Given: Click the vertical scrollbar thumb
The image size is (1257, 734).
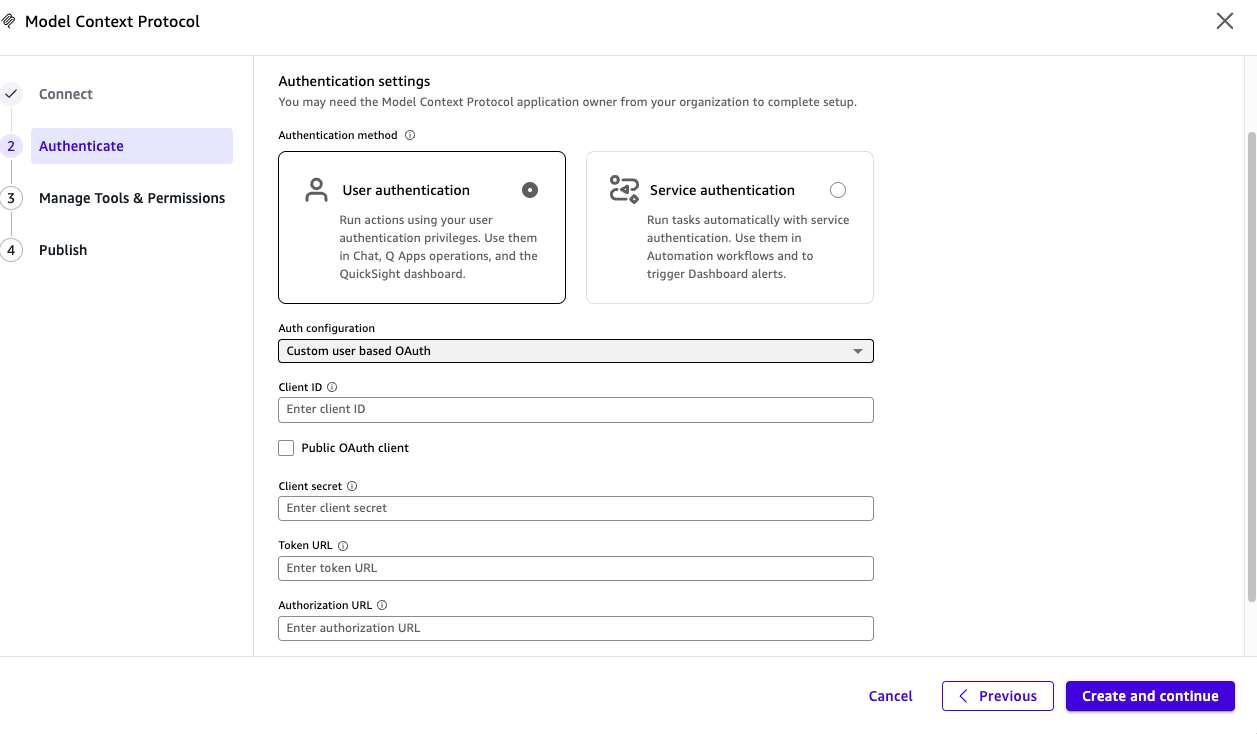Looking at the screenshot, I should coord(1251,366).
